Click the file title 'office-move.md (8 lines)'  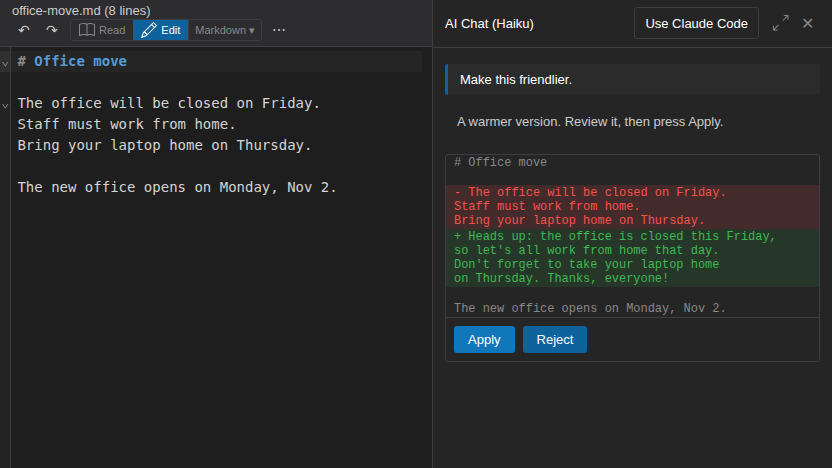pyautogui.click(x=81, y=11)
